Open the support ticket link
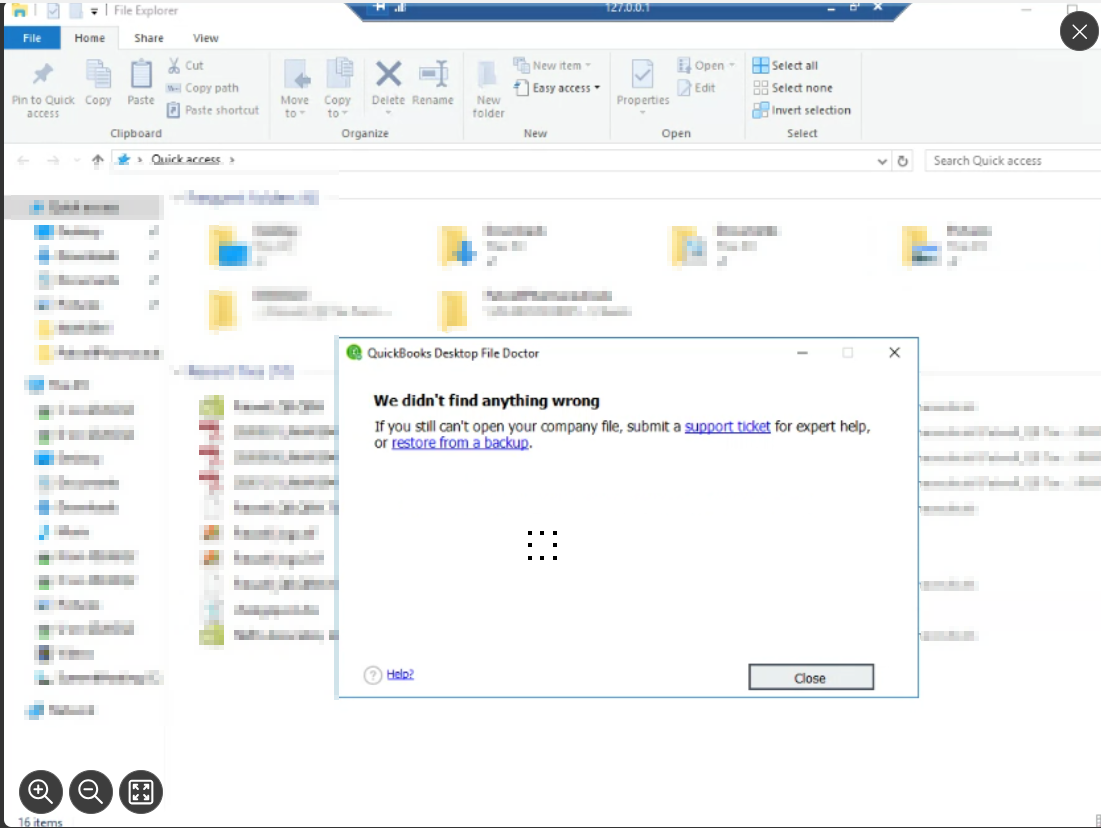The width and height of the screenshot is (1101, 828). (727, 426)
